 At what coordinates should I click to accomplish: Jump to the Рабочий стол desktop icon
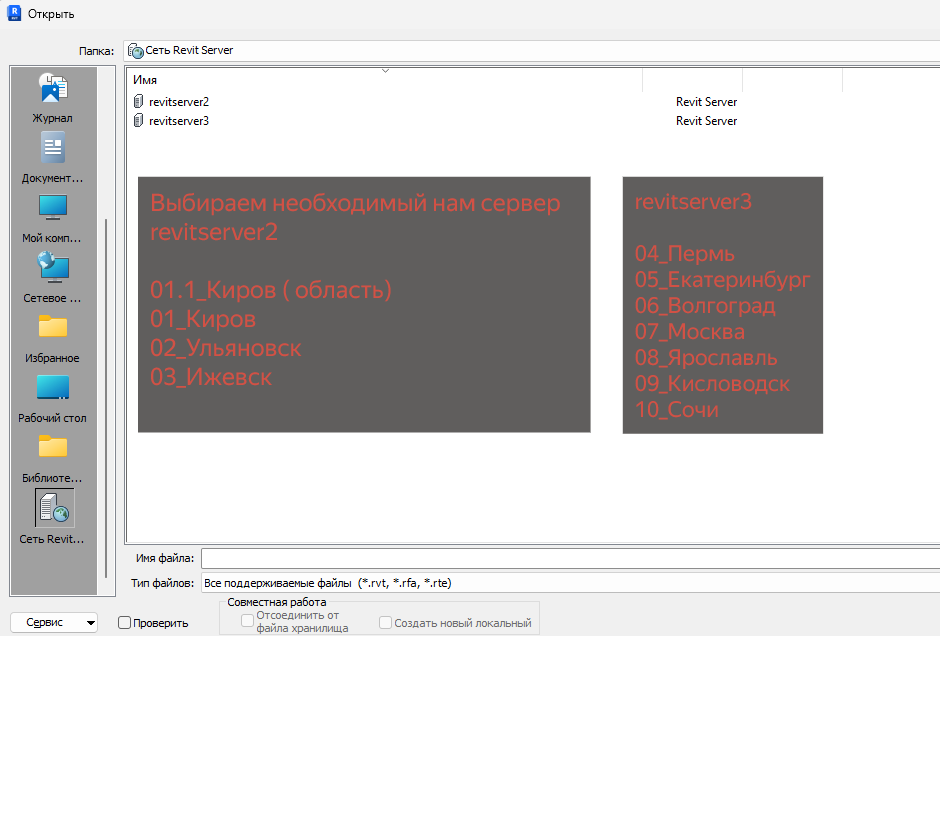[x=53, y=387]
